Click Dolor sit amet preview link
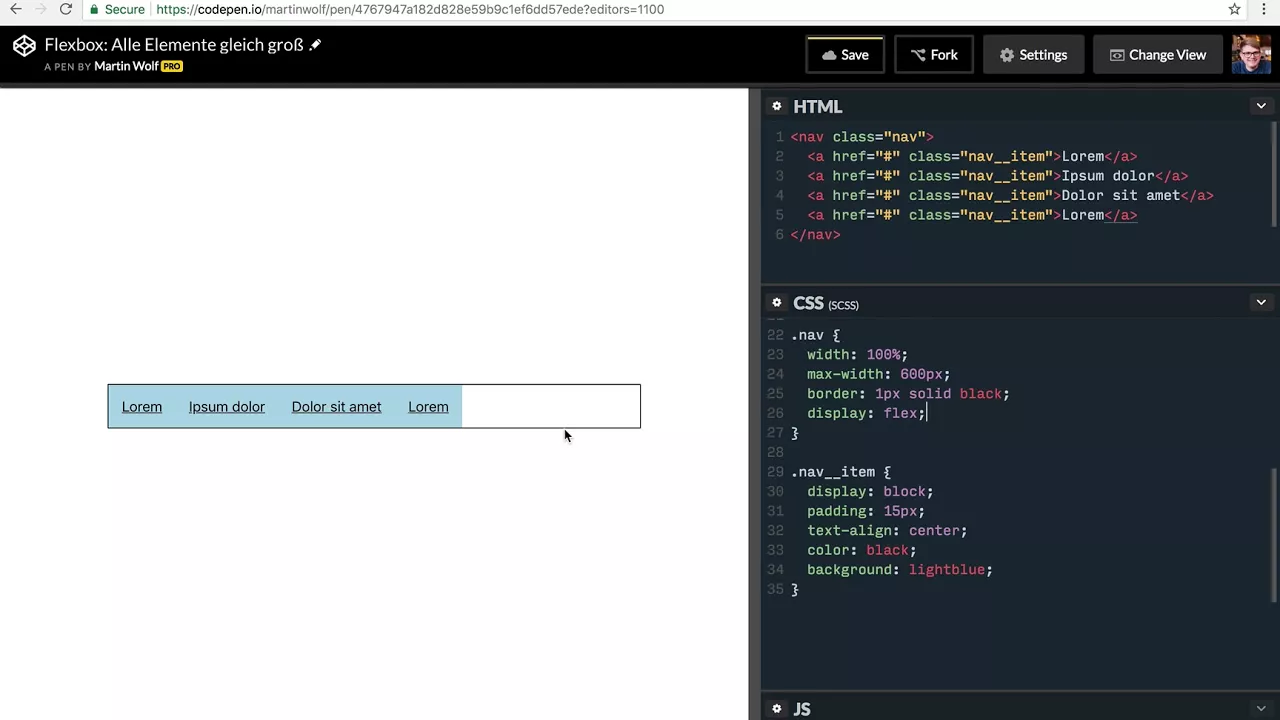Image resolution: width=1280 pixels, height=720 pixels. pos(336,407)
